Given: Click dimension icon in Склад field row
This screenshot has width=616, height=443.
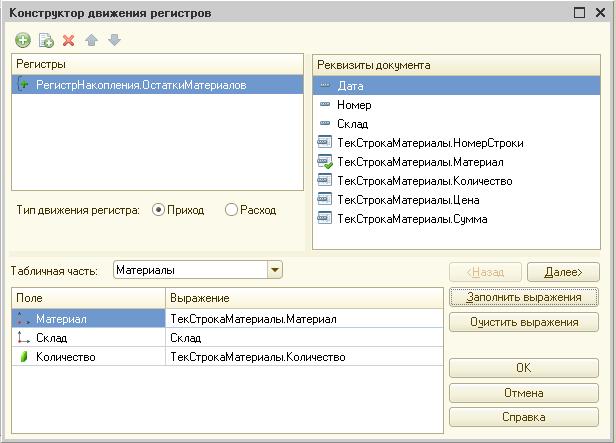Looking at the screenshot, I should point(24,337).
